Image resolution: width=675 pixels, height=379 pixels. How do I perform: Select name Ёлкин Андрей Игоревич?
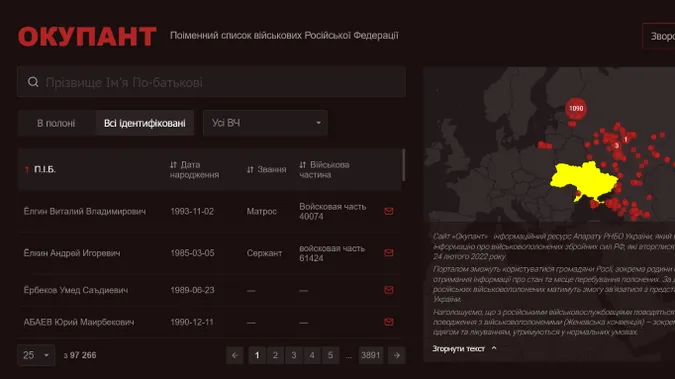(x=72, y=253)
